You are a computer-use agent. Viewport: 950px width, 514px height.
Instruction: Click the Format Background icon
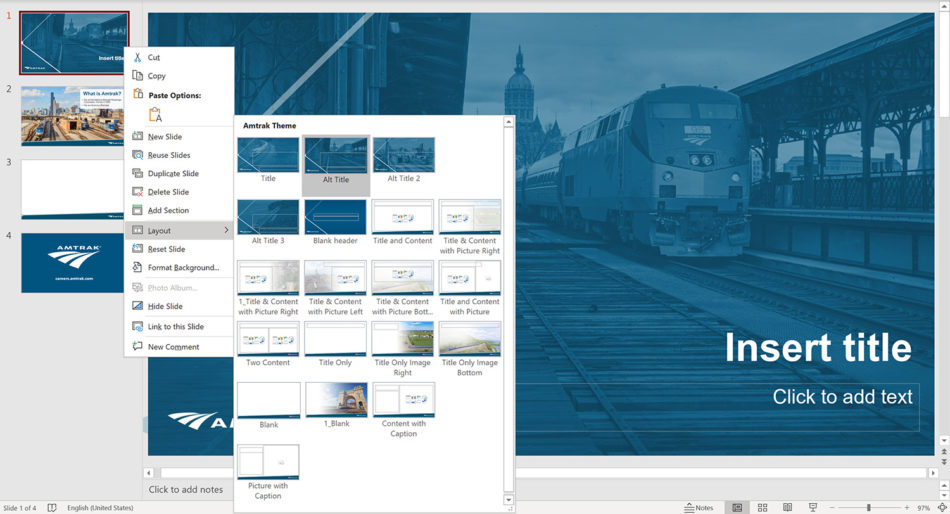(x=138, y=267)
